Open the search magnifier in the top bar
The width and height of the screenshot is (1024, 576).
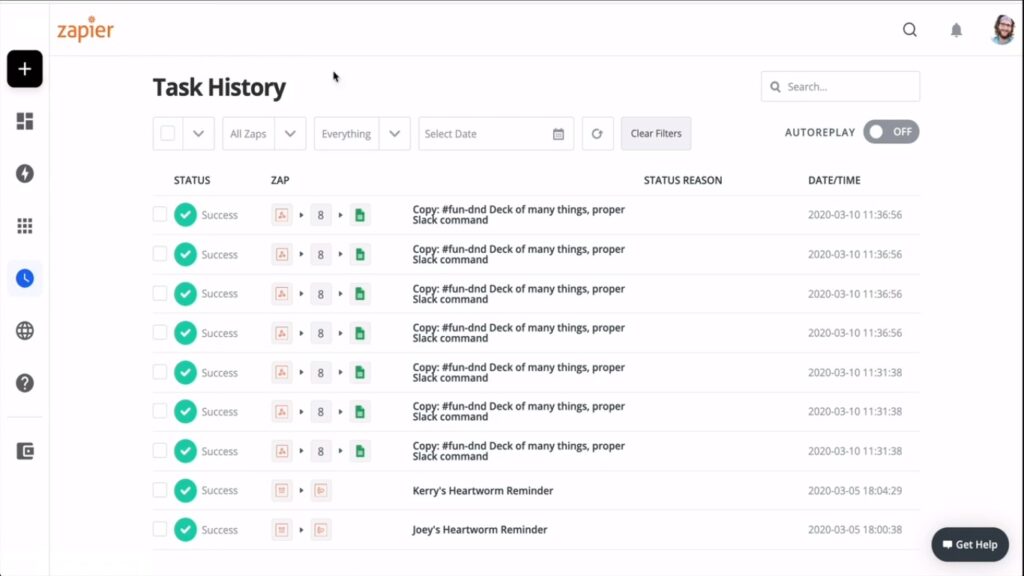pos(909,30)
